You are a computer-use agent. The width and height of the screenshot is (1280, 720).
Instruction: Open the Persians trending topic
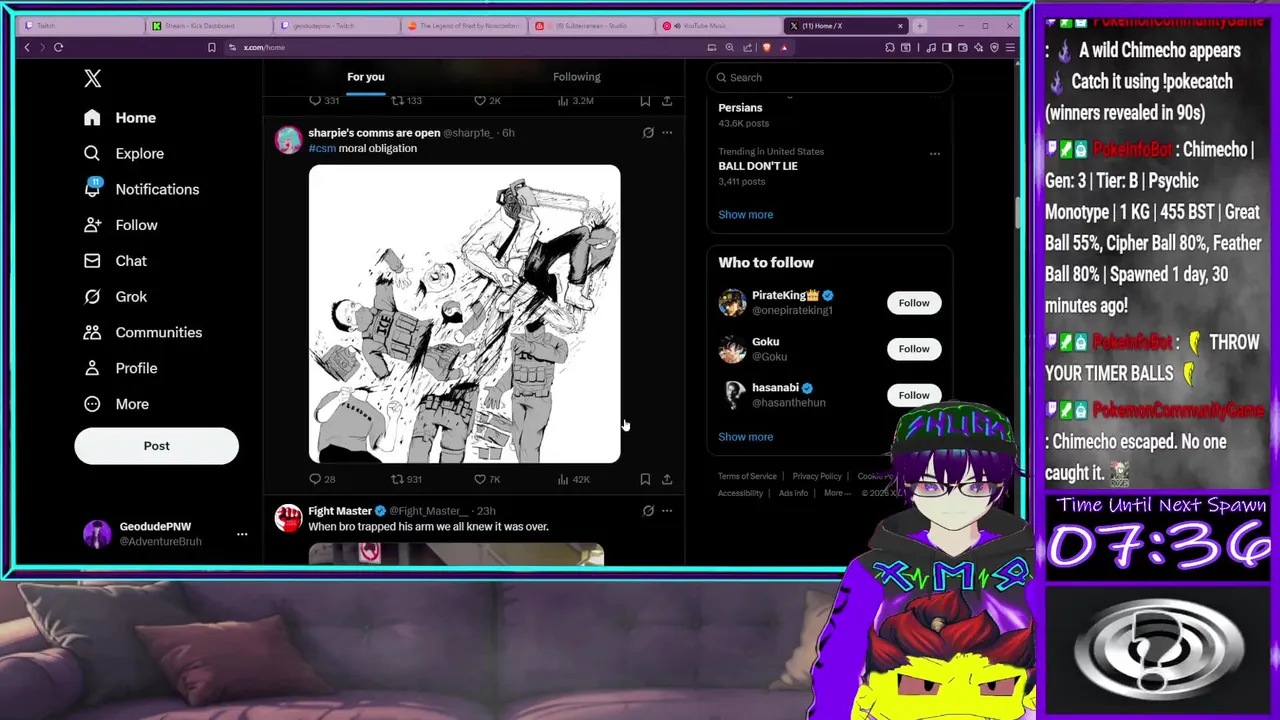(x=740, y=107)
